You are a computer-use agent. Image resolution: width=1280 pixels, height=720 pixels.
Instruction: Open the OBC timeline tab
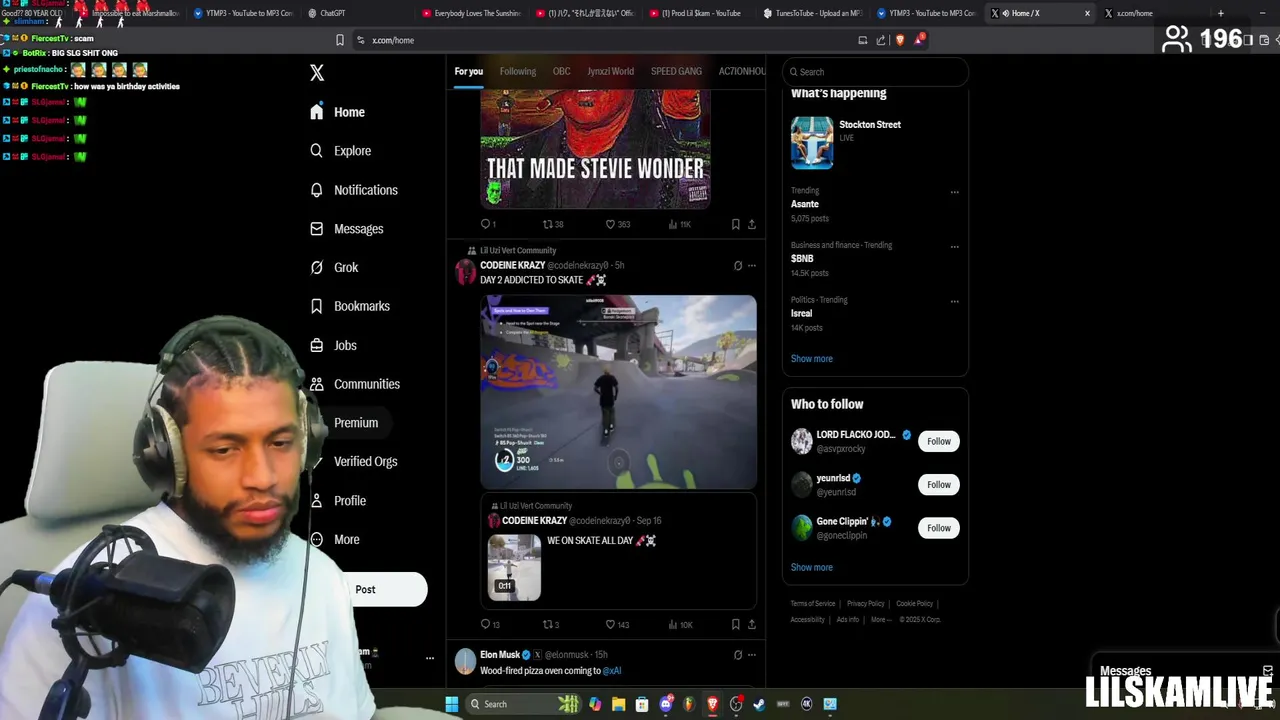tap(562, 71)
